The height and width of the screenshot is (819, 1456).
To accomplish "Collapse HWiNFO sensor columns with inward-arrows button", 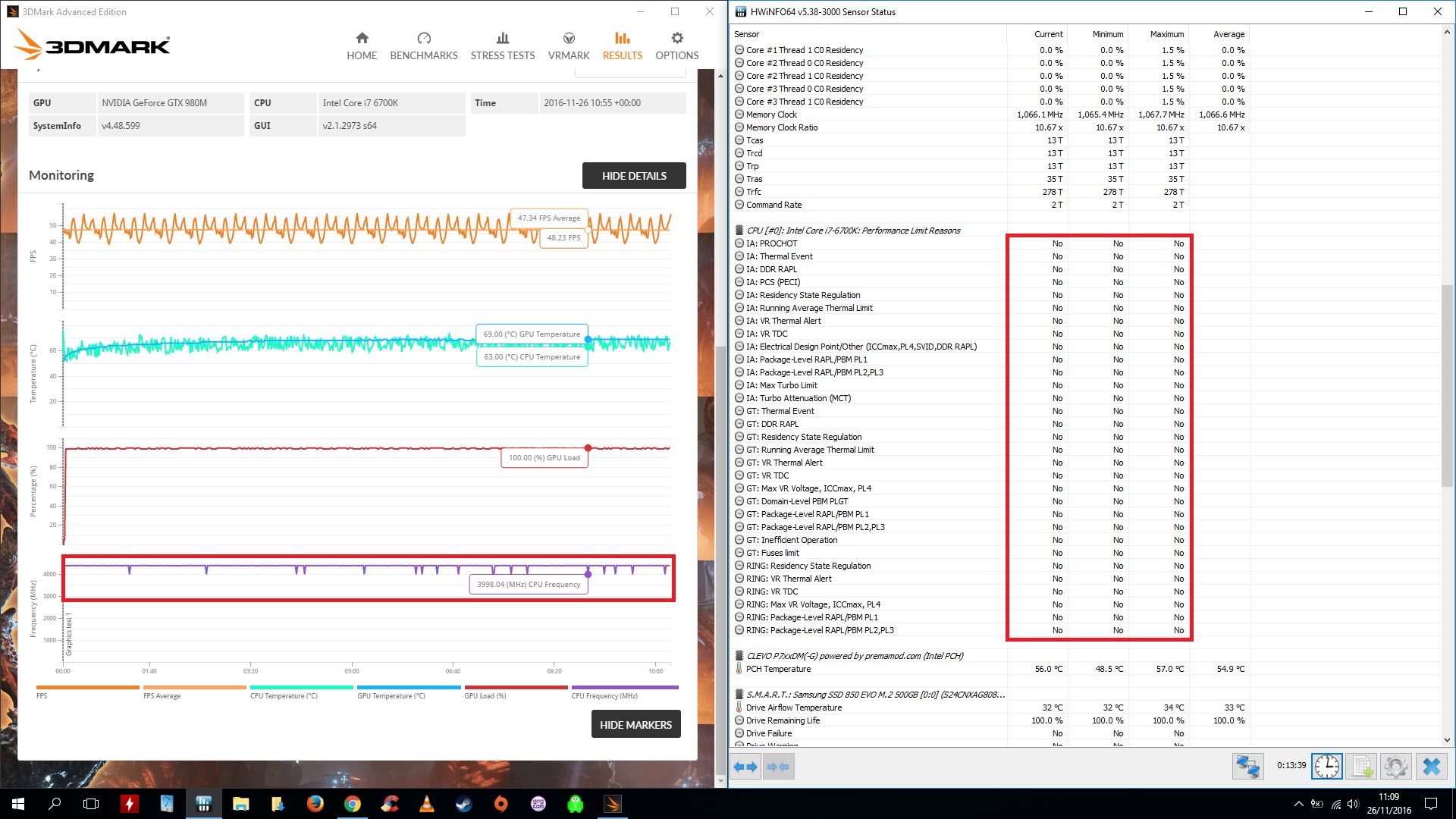I will click(778, 767).
